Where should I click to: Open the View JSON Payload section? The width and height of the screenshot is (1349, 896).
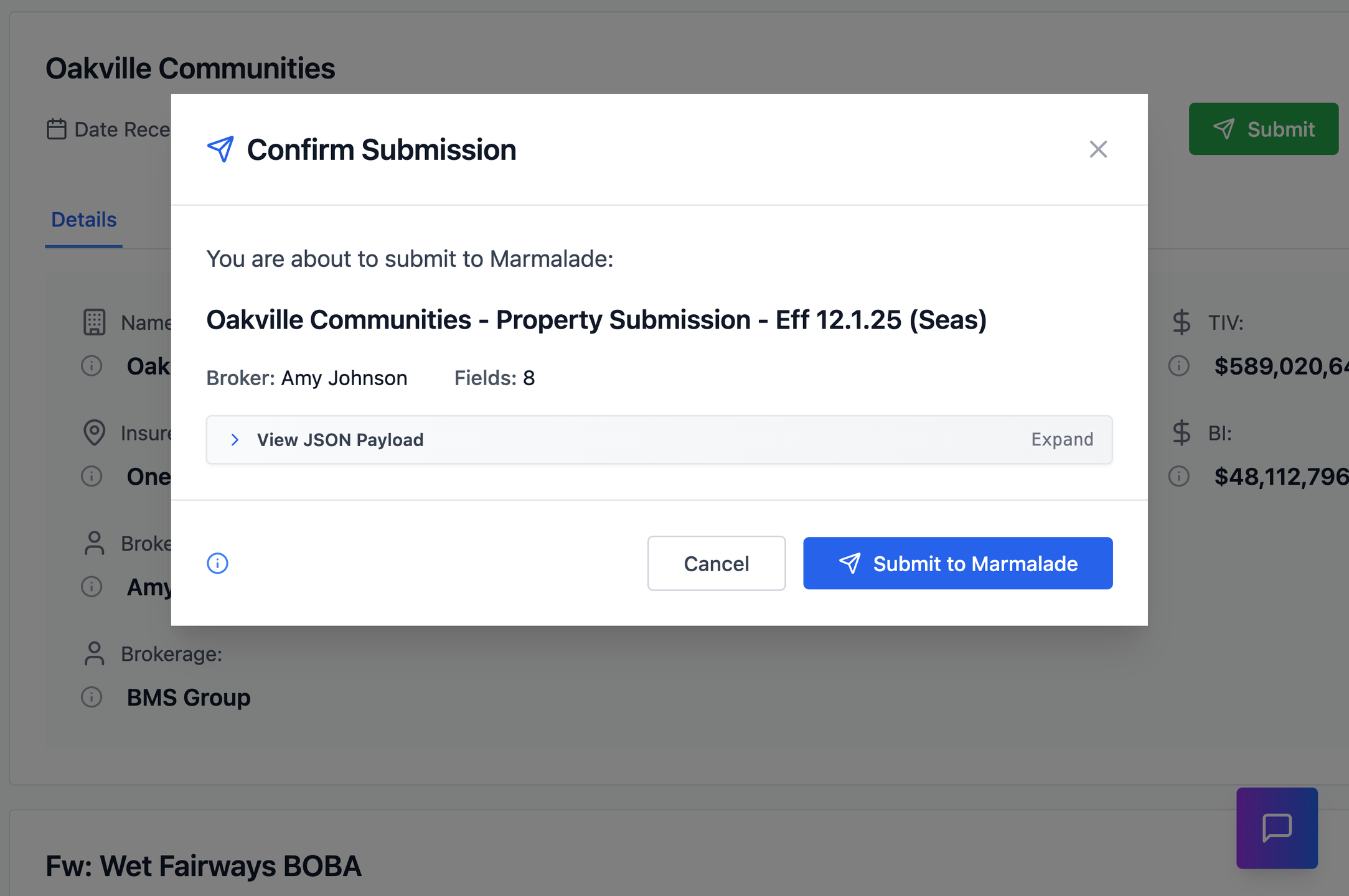341,440
